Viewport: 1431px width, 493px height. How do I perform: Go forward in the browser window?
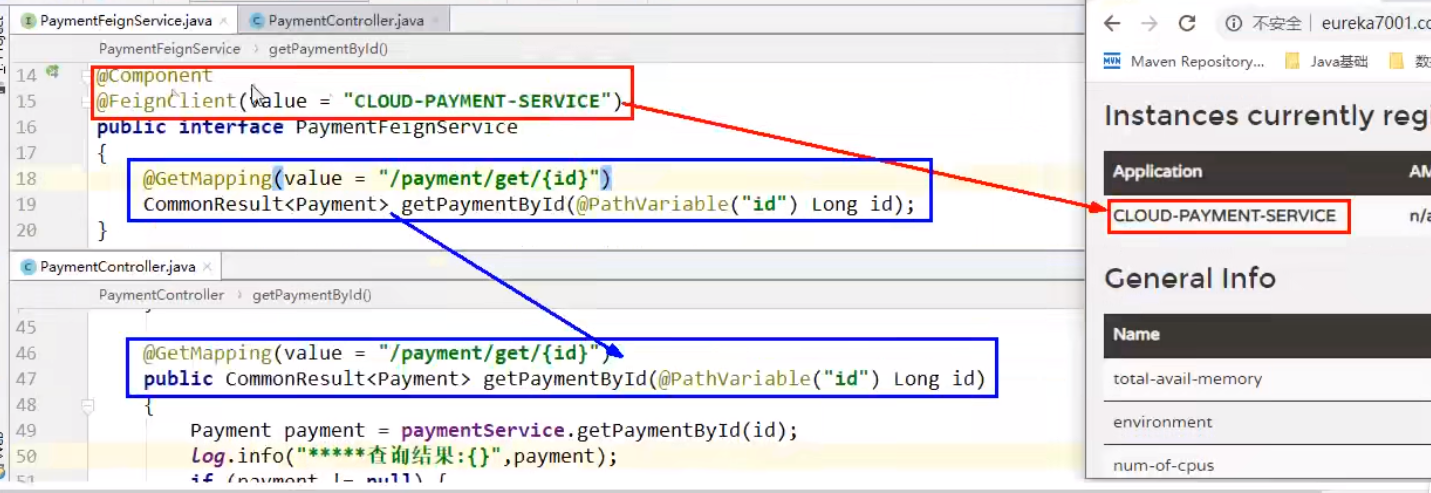click(1149, 23)
